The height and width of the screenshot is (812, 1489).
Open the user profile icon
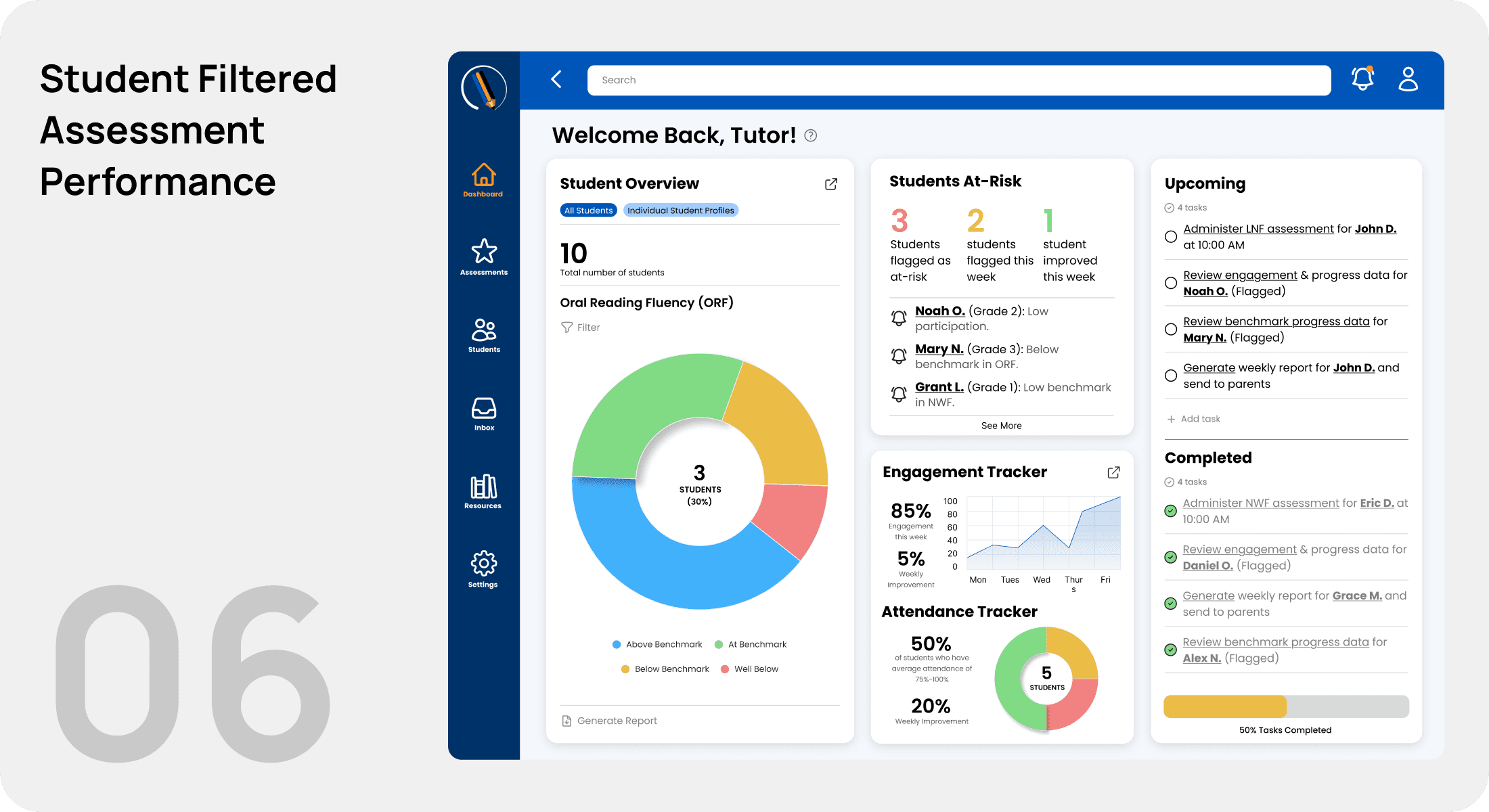pyautogui.click(x=1408, y=79)
